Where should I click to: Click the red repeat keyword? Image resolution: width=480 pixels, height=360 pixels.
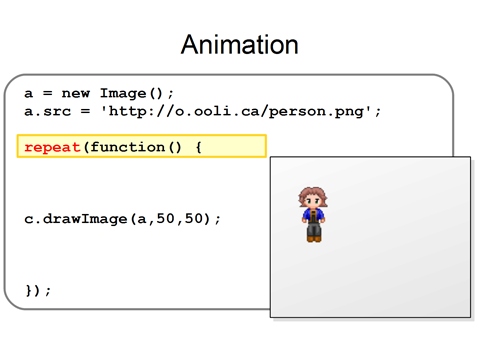52,147
